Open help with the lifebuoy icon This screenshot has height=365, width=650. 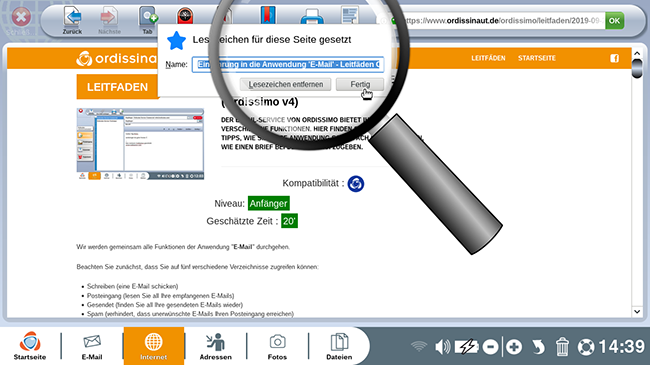(586, 347)
